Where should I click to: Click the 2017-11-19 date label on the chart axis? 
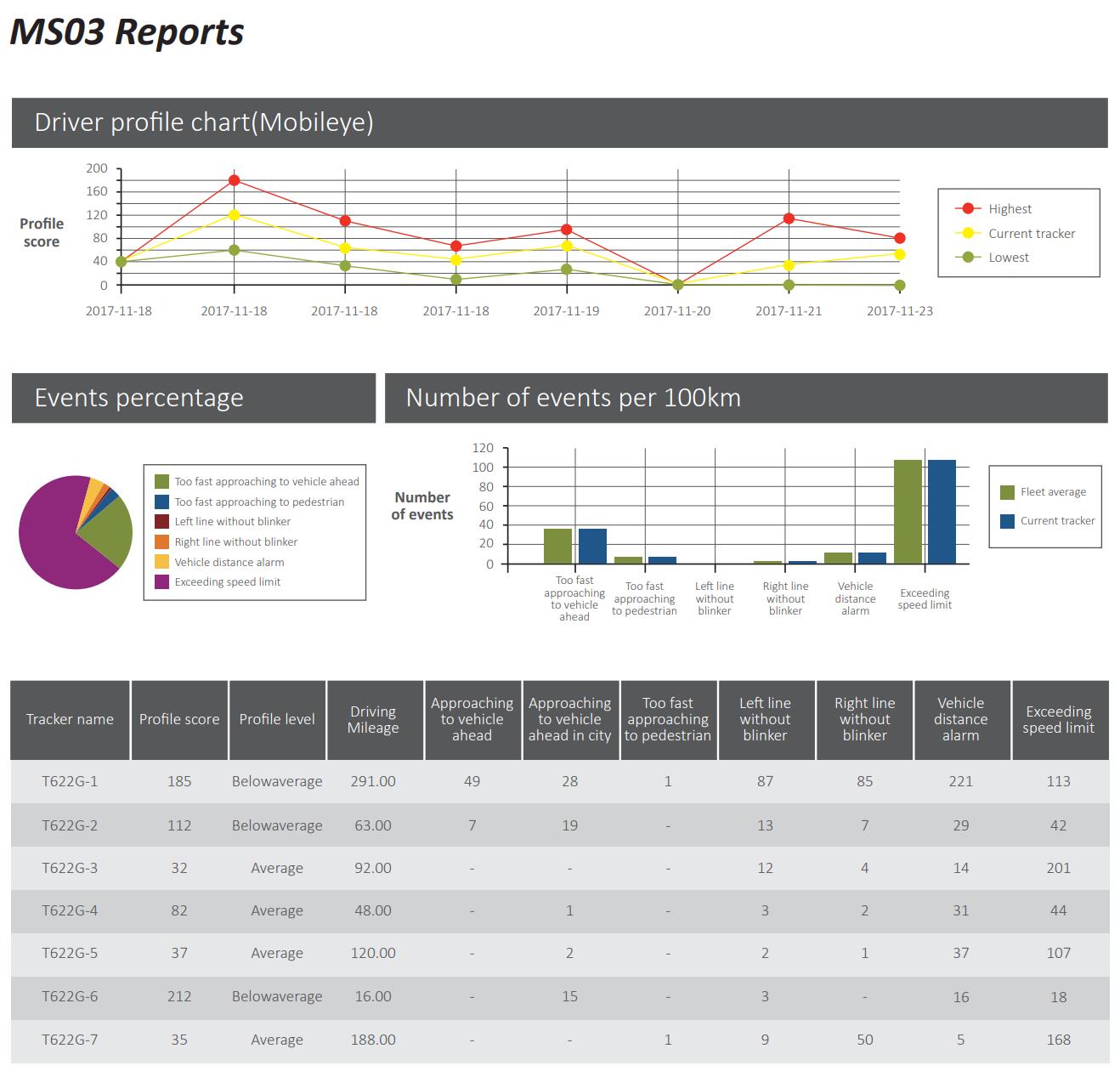pos(566,311)
